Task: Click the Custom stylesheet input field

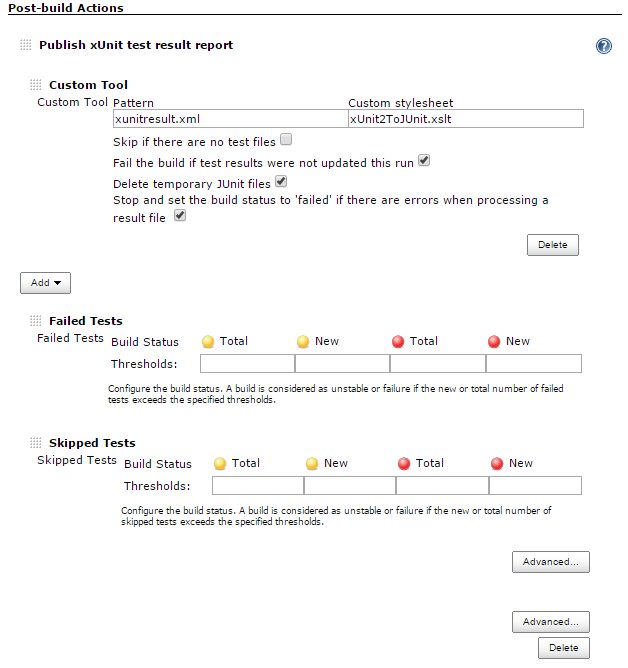Action: pyautogui.click(x=465, y=119)
